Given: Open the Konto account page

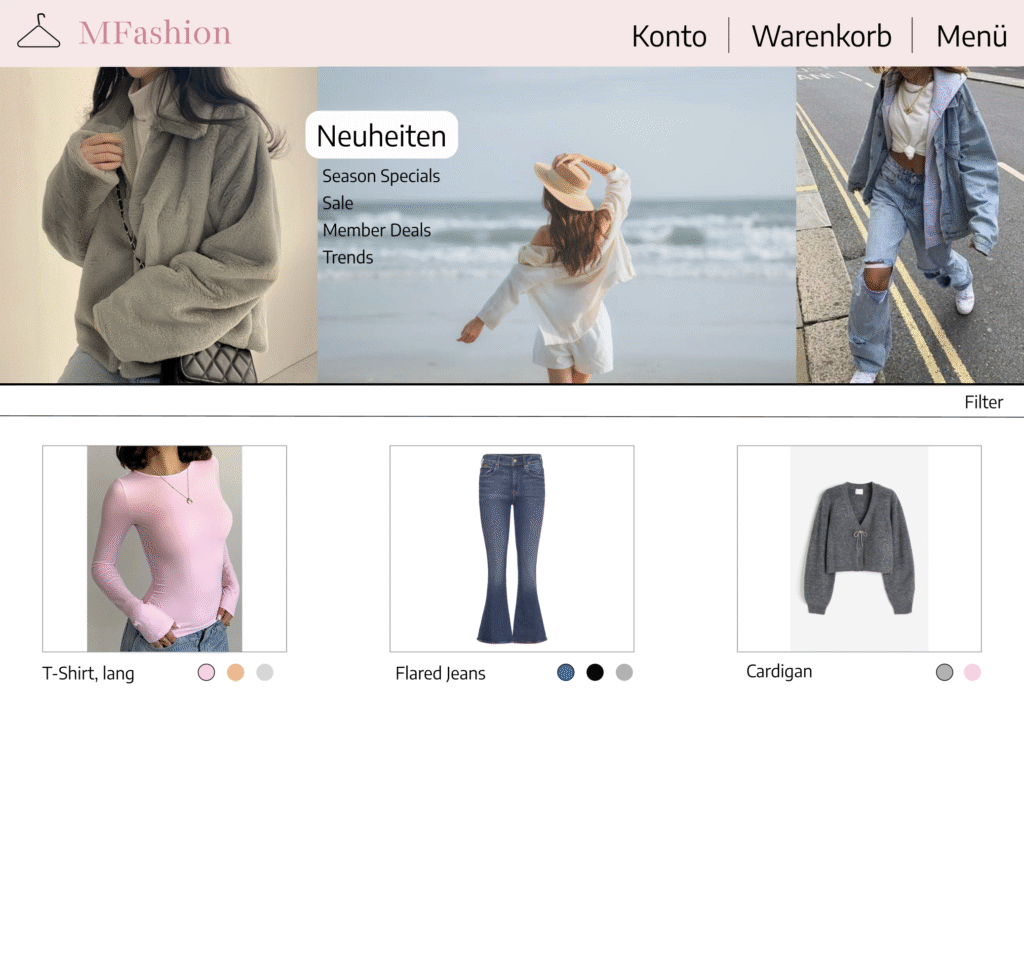Looking at the screenshot, I should [x=669, y=36].
